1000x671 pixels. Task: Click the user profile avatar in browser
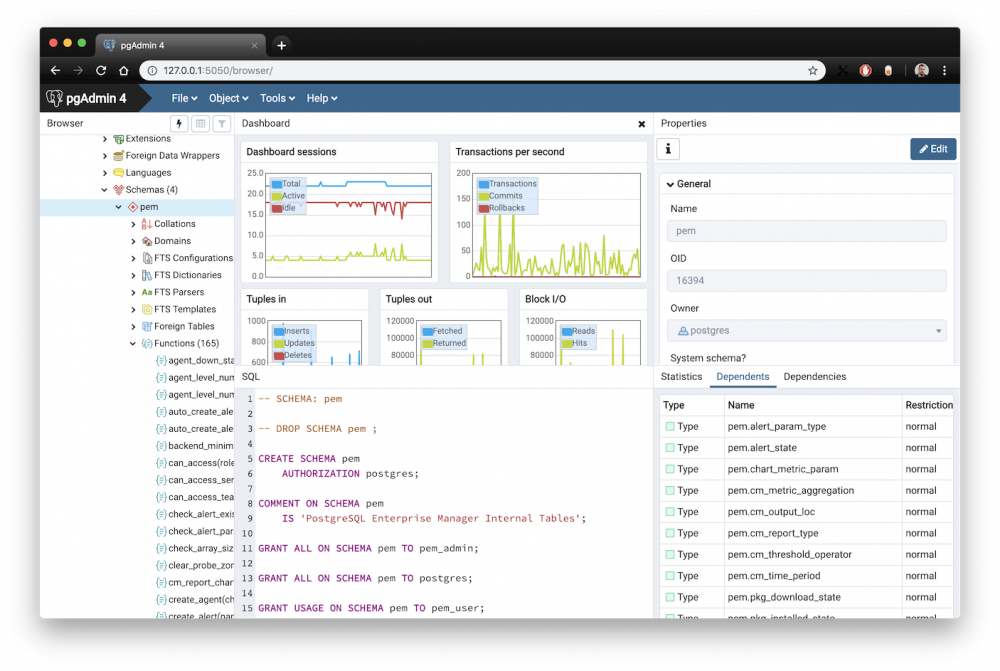click(921, 71)
